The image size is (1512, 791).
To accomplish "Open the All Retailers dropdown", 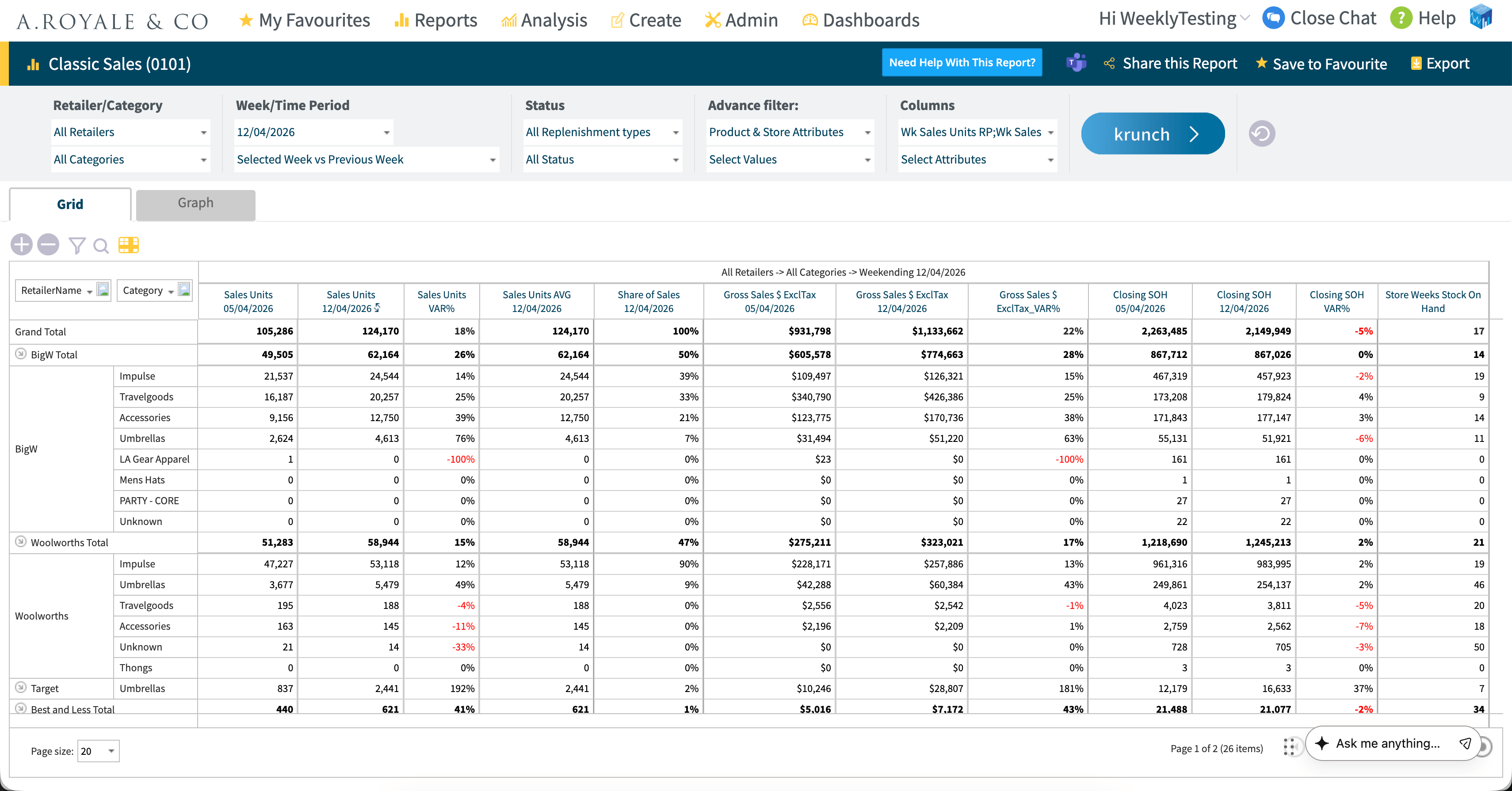I will [x=130, y=132].
